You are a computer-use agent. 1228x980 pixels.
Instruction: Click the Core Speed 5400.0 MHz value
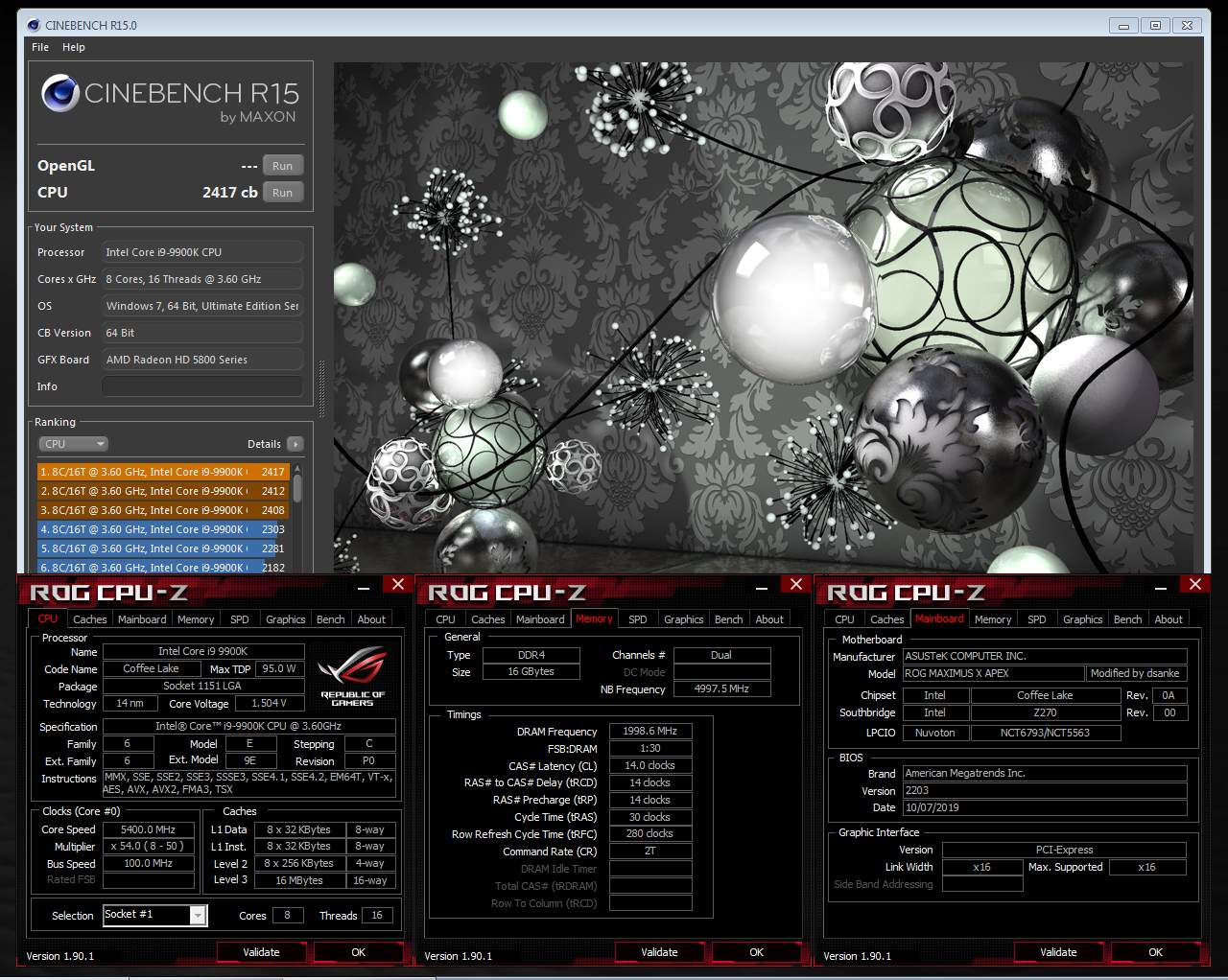[148, 829]
